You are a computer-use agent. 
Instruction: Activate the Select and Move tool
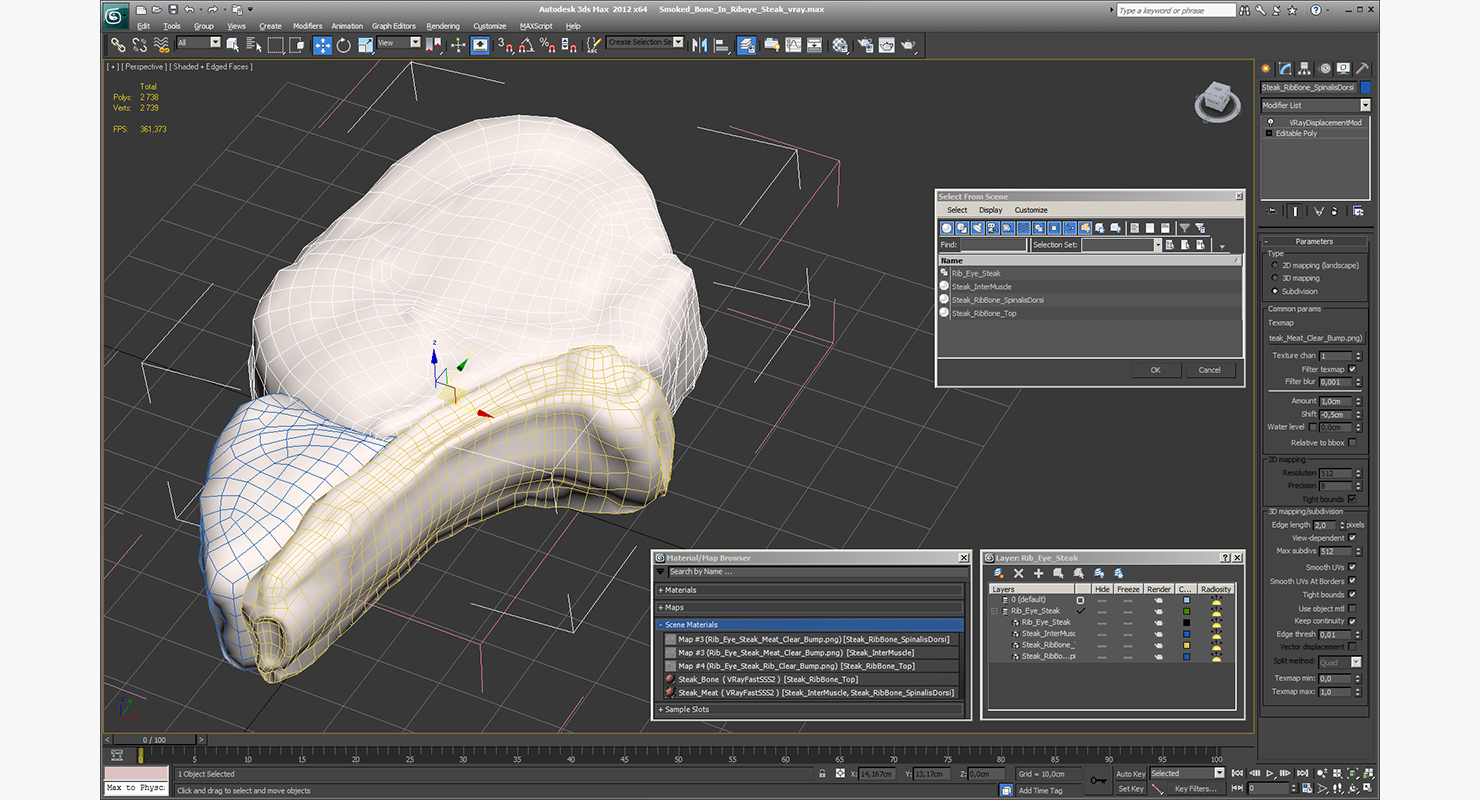[322, 45]
